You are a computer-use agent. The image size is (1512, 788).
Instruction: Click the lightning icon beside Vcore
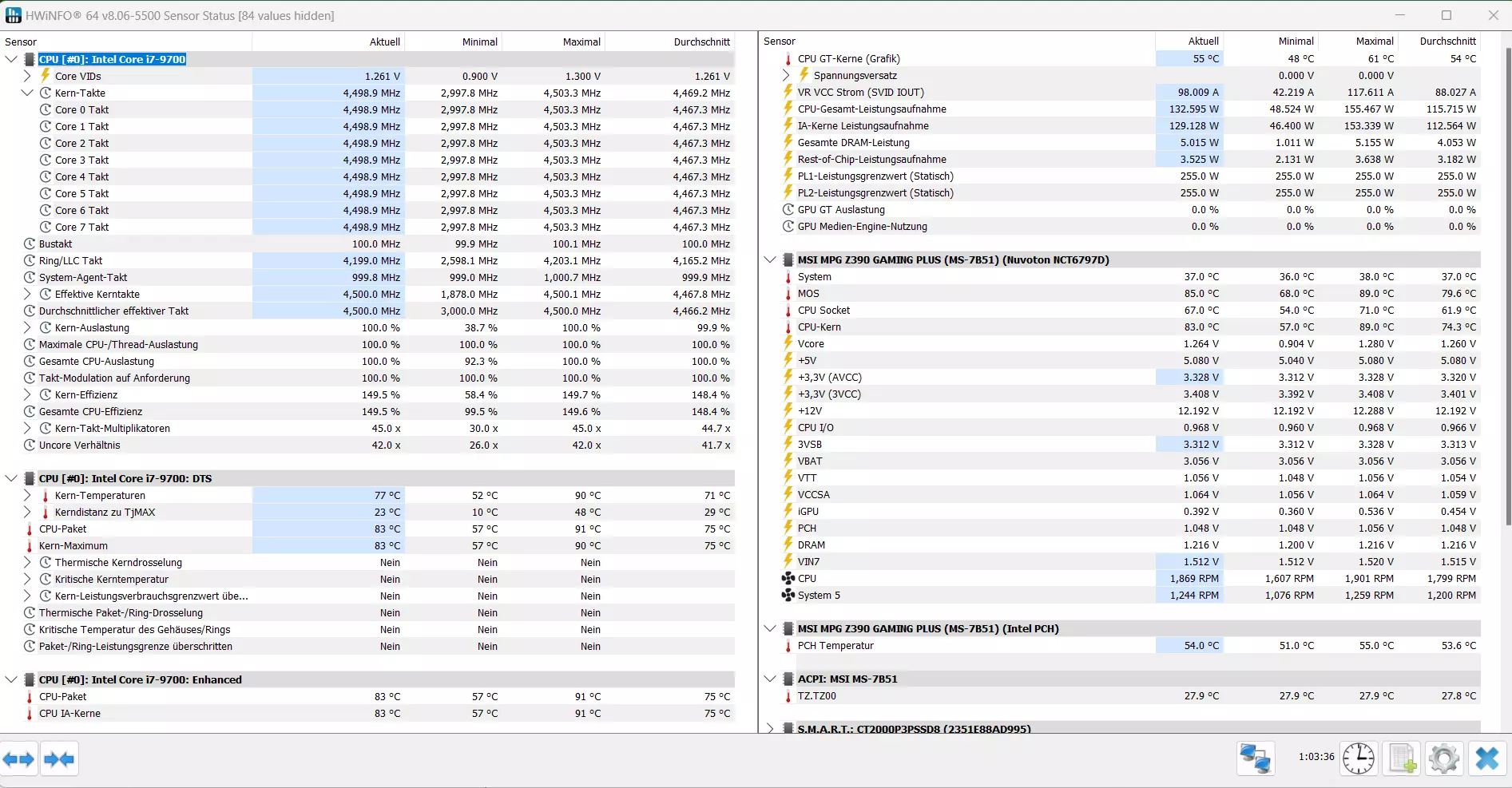point(788,343)
